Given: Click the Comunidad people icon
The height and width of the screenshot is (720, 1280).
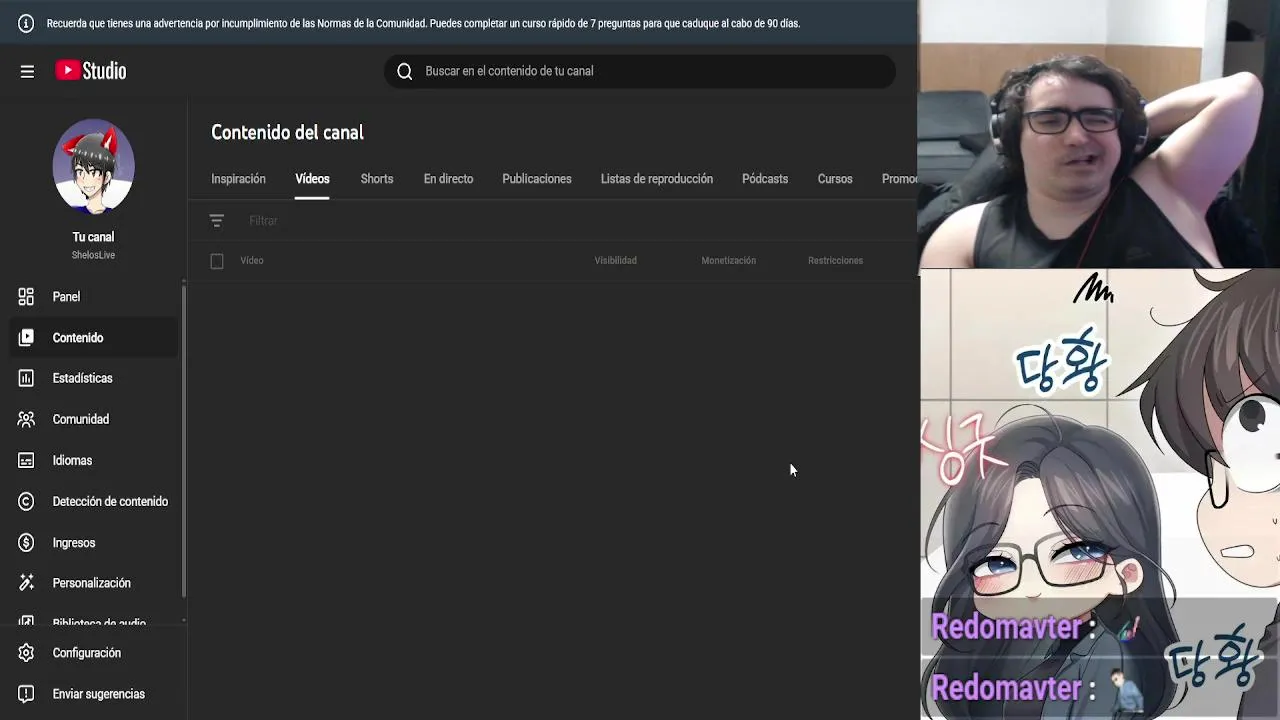Looking at the screenshot, I should [26, 419].
